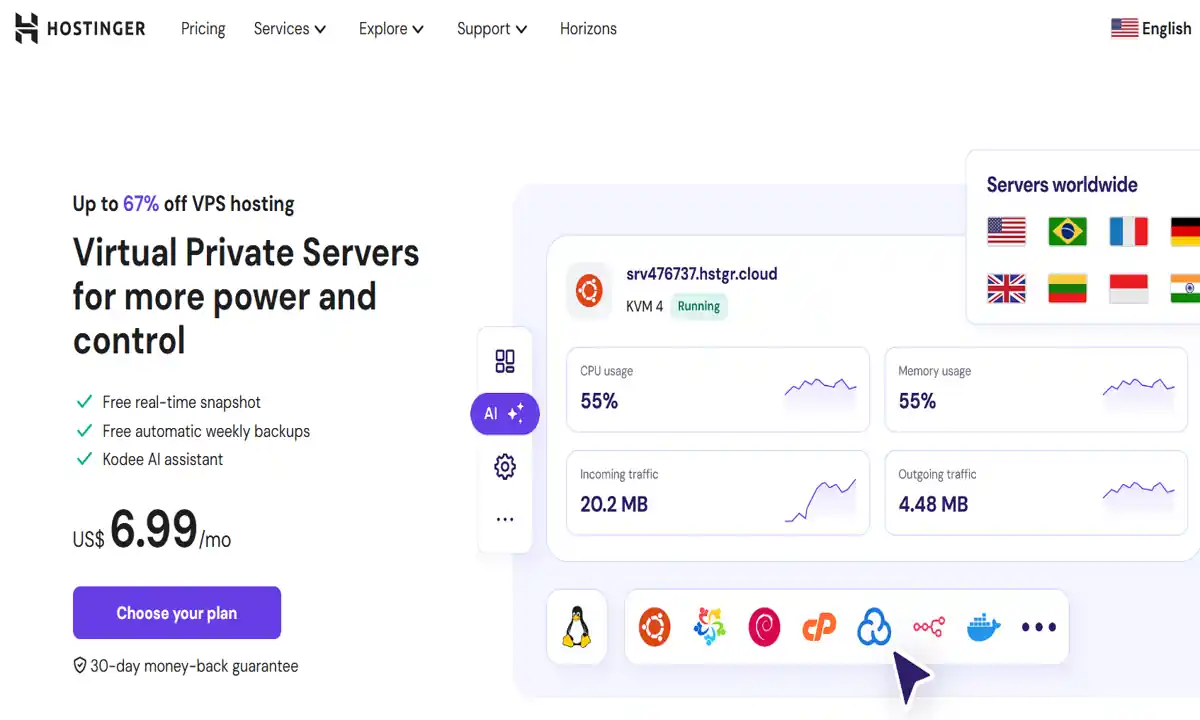Click the Lithuania flag
This screenshot has height=720, width=1200.
point(1068,289)
